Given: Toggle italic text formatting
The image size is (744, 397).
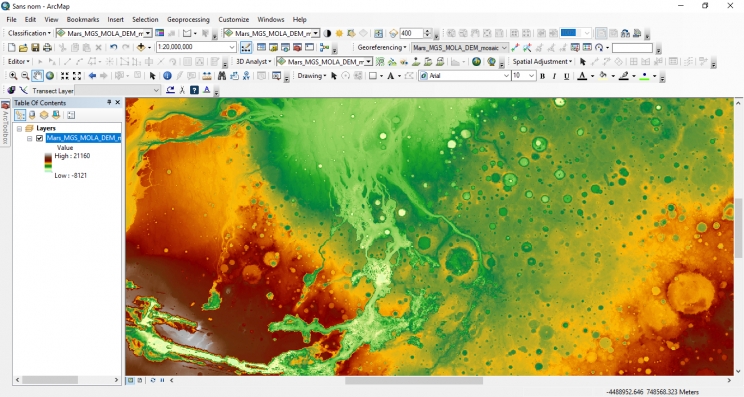Looking at the screenshot, I should tap(554, 76).
